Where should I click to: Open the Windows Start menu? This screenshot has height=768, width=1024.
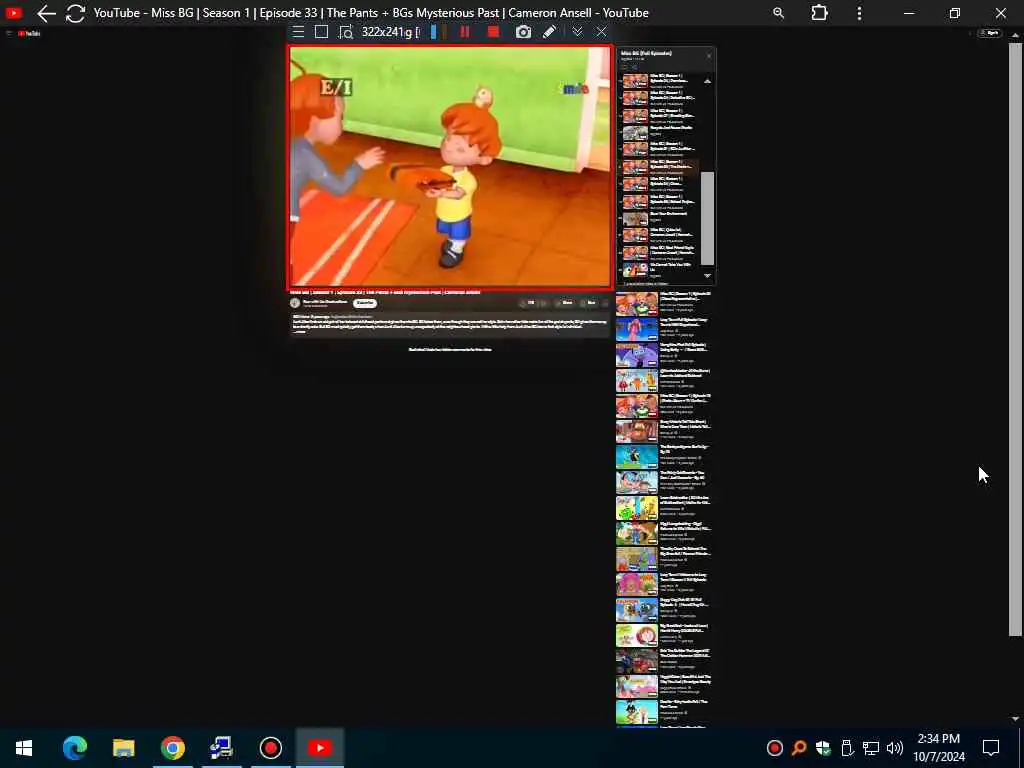(x=24, y=748)
